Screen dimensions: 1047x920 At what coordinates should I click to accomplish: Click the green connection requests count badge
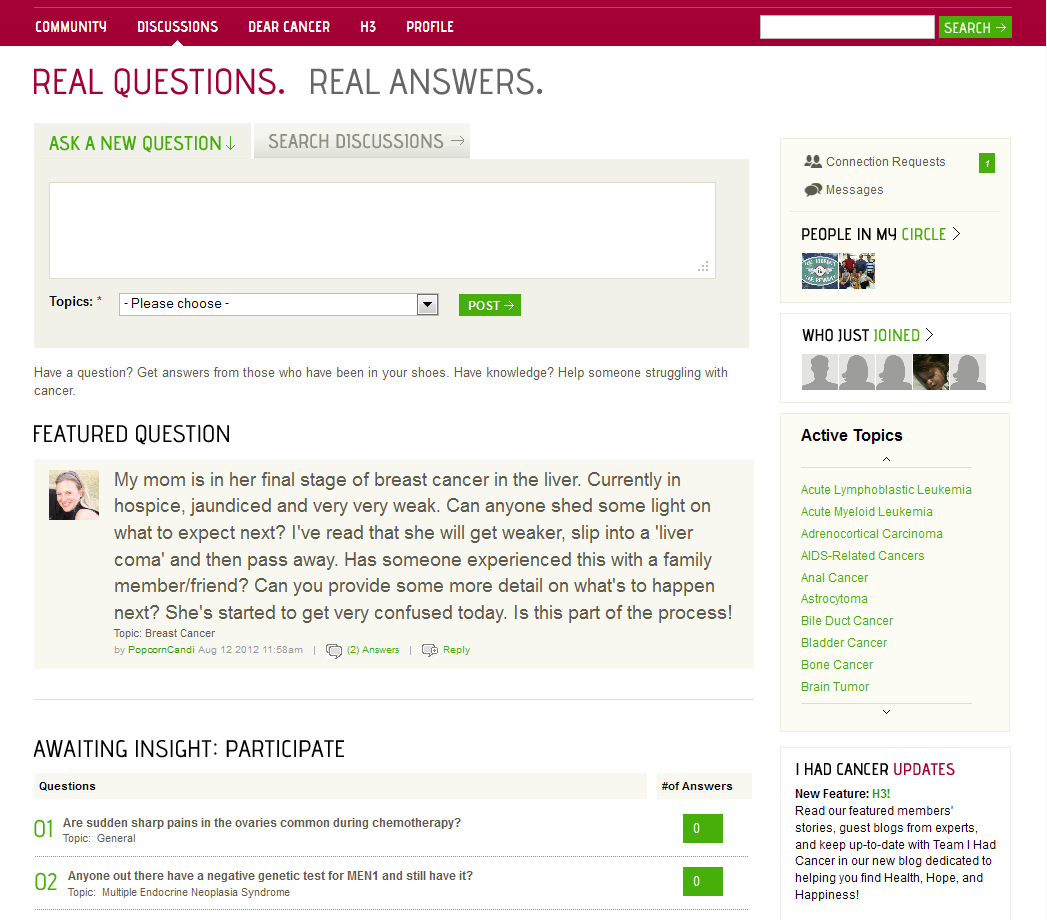pos(986,163)
